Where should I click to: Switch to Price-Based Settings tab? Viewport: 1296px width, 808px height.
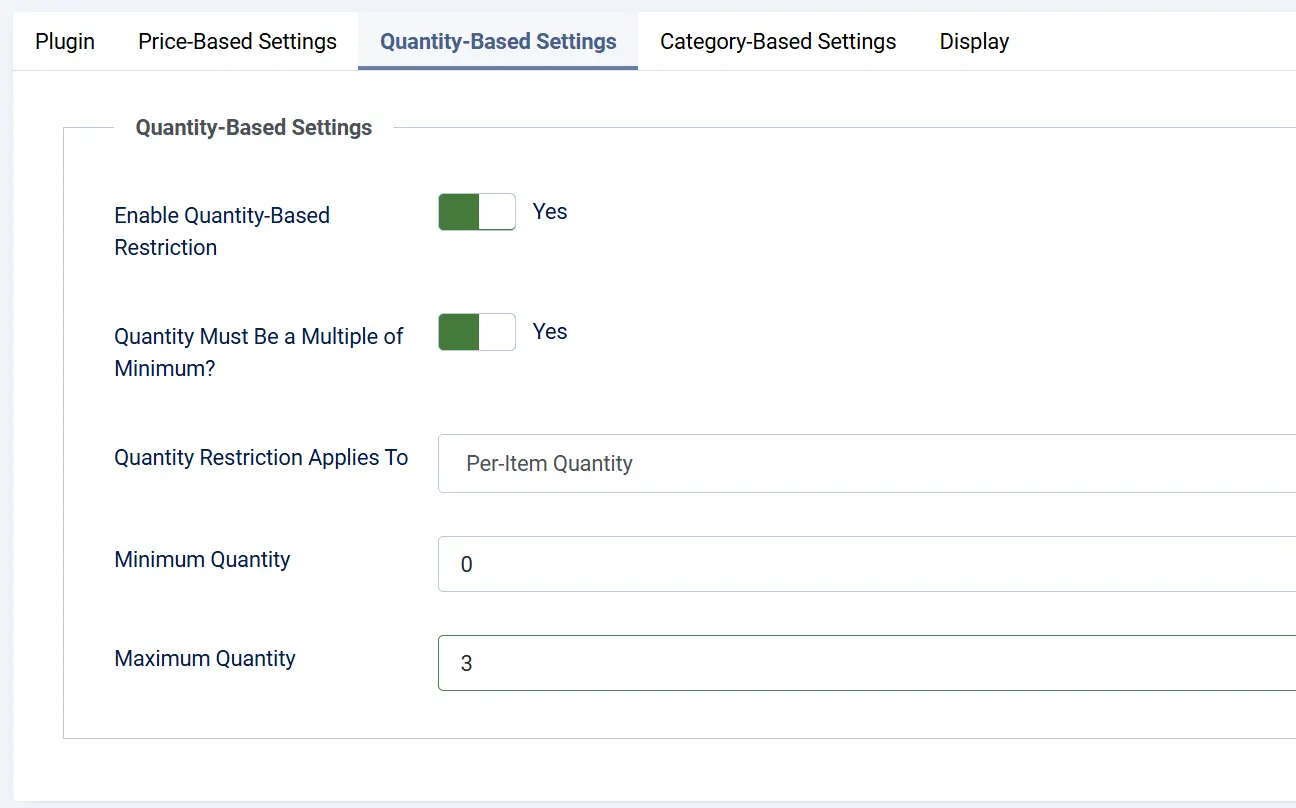[237, 41]
